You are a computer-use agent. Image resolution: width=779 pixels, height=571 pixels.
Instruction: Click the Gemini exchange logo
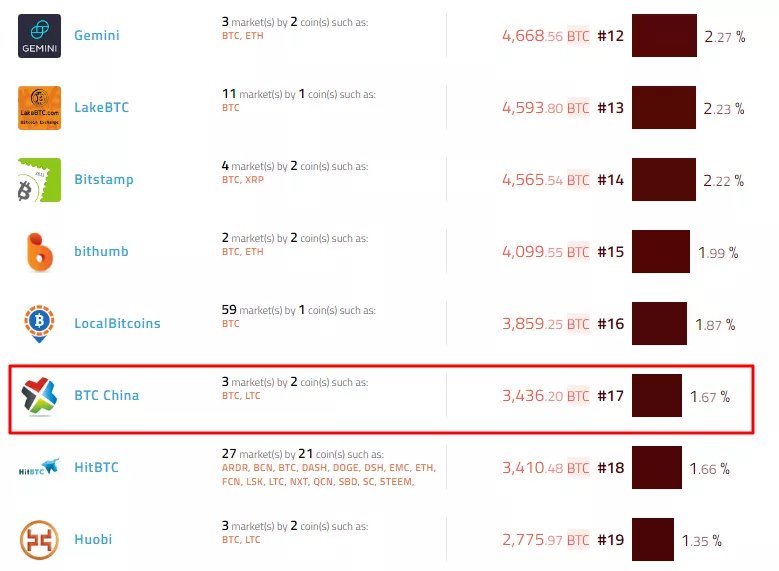point(39,36)
